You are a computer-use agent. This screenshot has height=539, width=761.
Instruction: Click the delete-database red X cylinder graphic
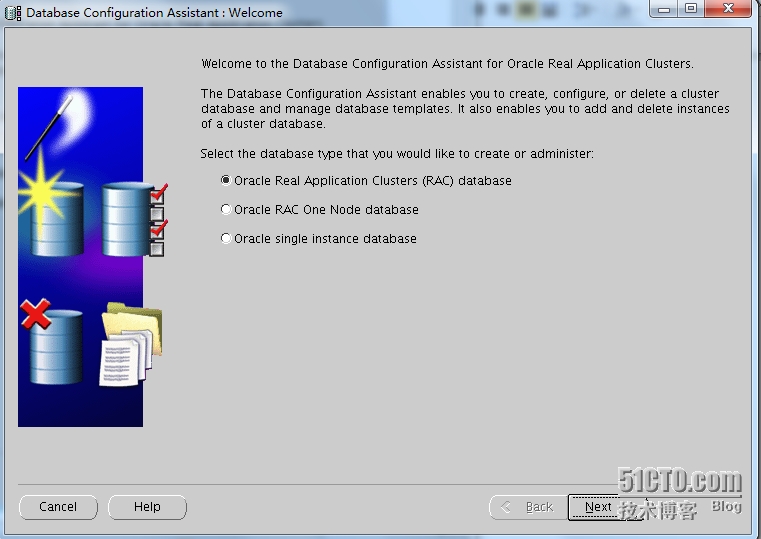(x=51, y=342)
